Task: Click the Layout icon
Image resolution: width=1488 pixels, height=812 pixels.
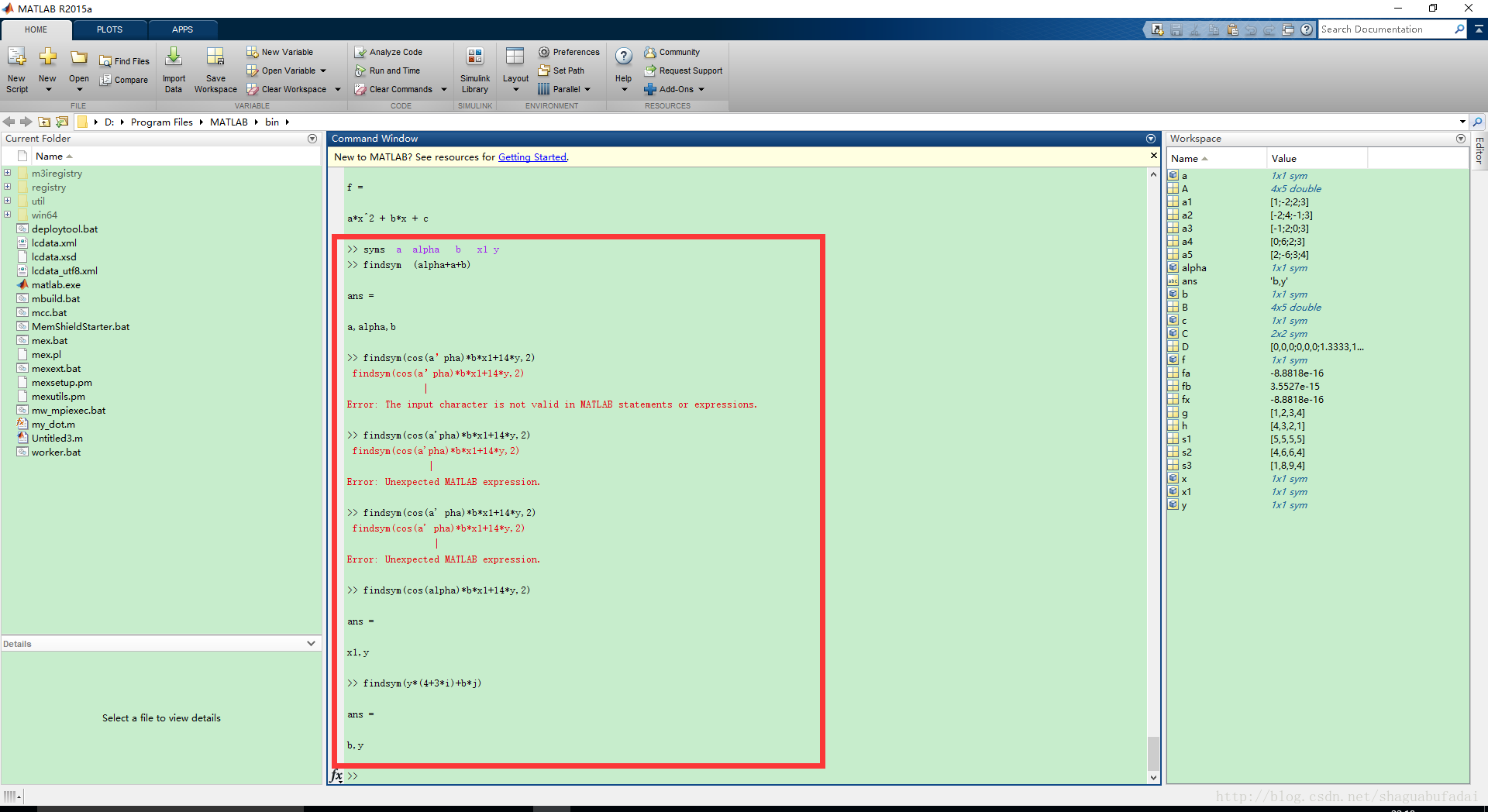Action: tap(515, 56)
